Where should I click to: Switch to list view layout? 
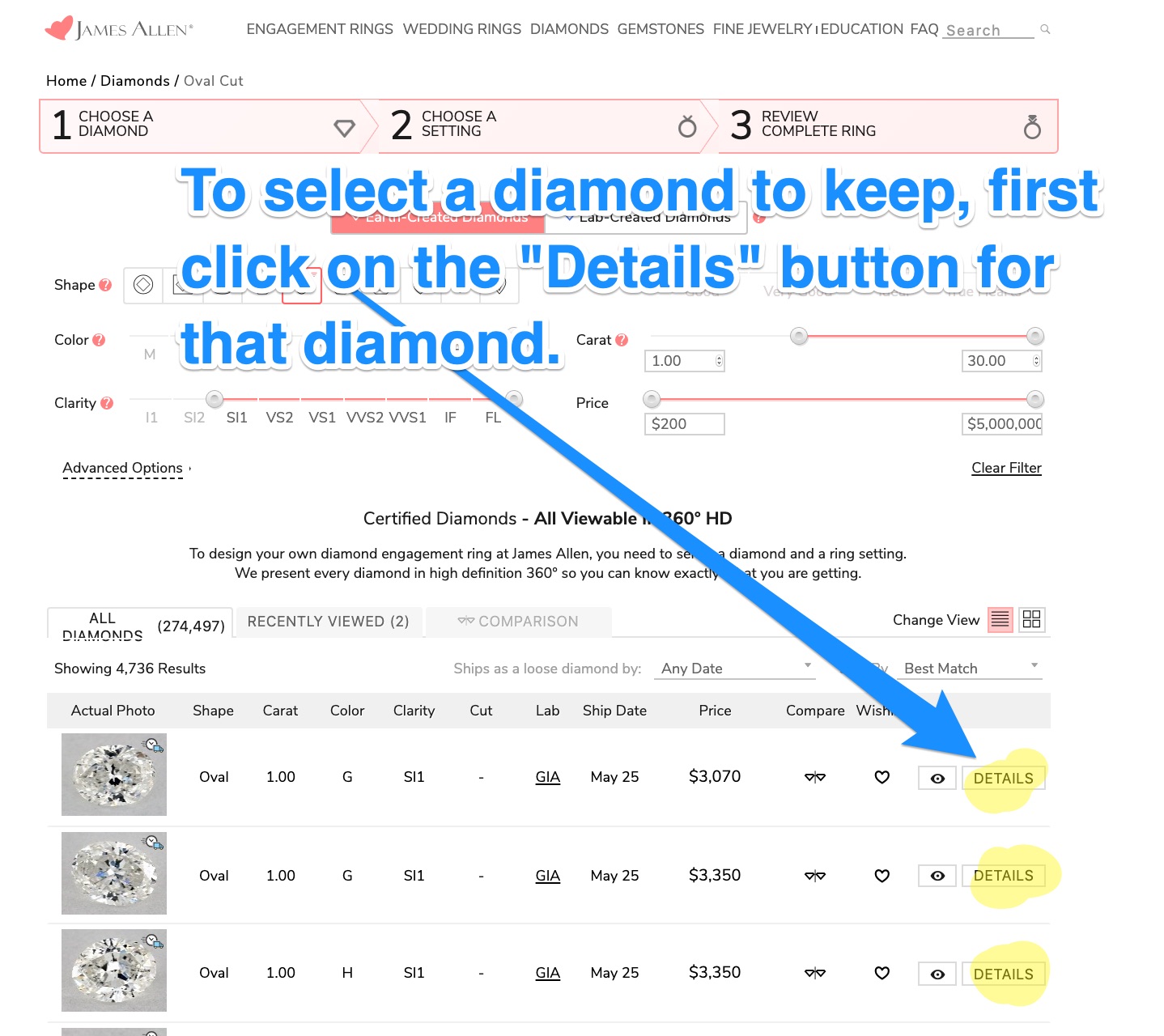tap(1000, 620)
